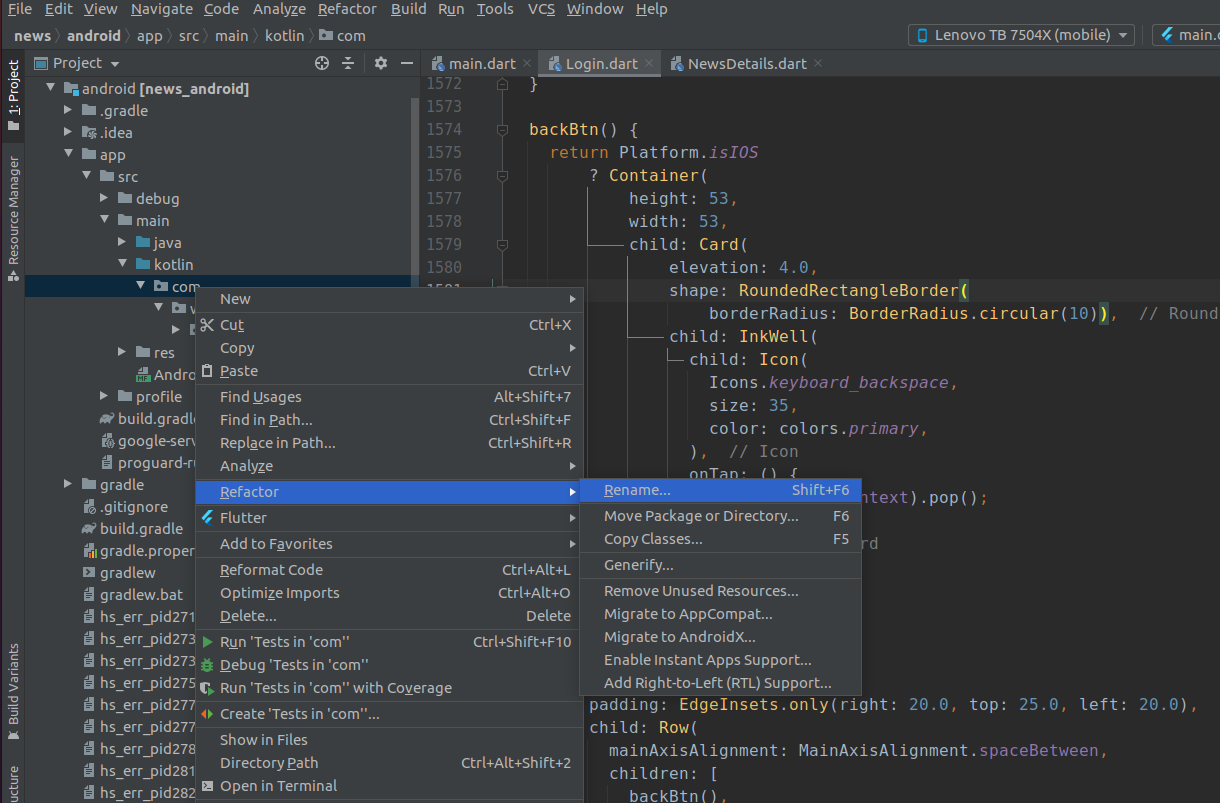Click the Flutter icon in context menu
The width and height of the screenshot is (1220, 803).
(x=207, y=518)
